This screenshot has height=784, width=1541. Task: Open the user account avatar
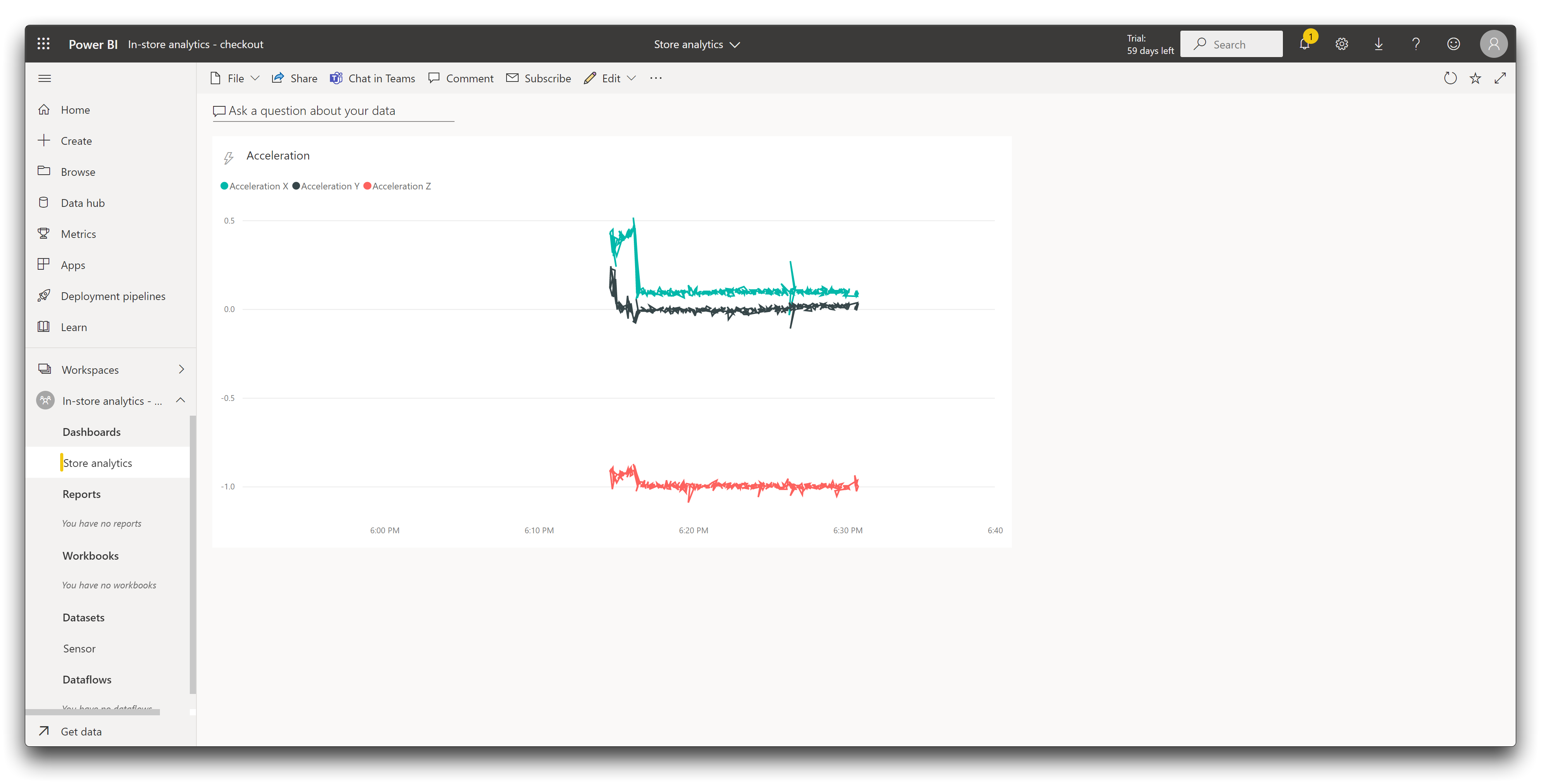point(1493,43)
